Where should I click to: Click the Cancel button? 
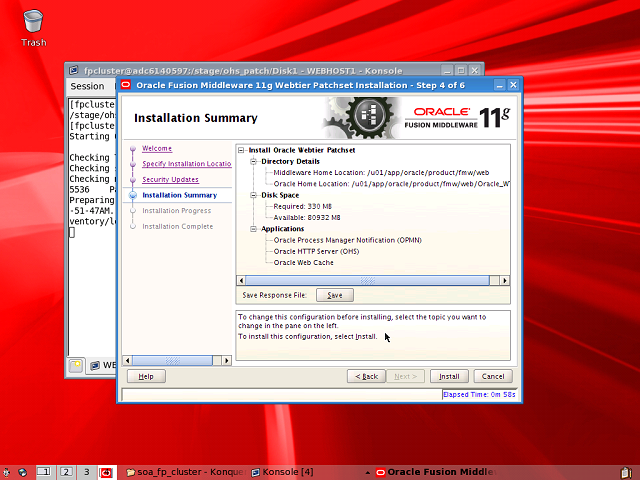pyautogui.click(x=493, y=376)
